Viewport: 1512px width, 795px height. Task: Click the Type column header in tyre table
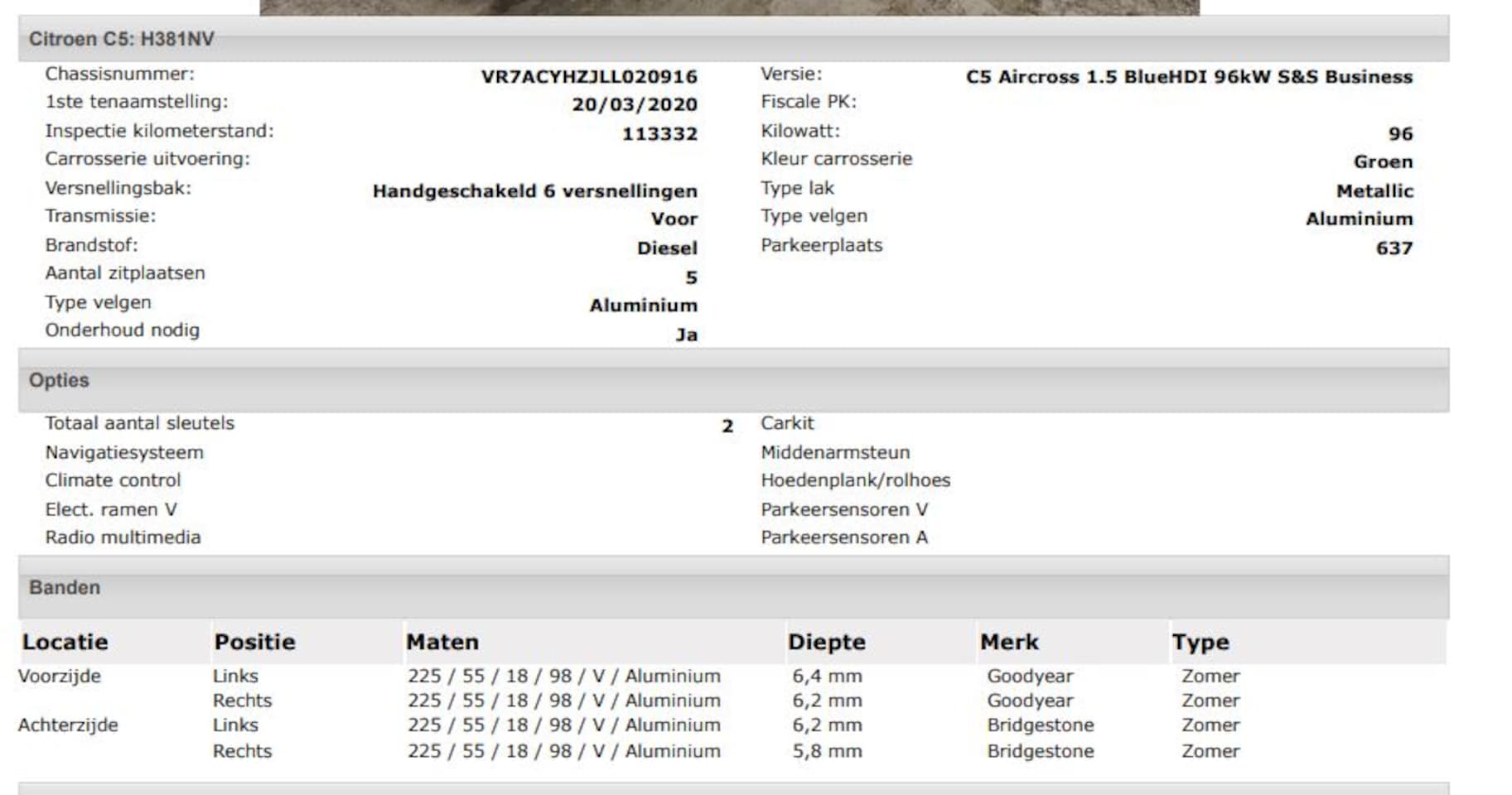coord(1200,642)
